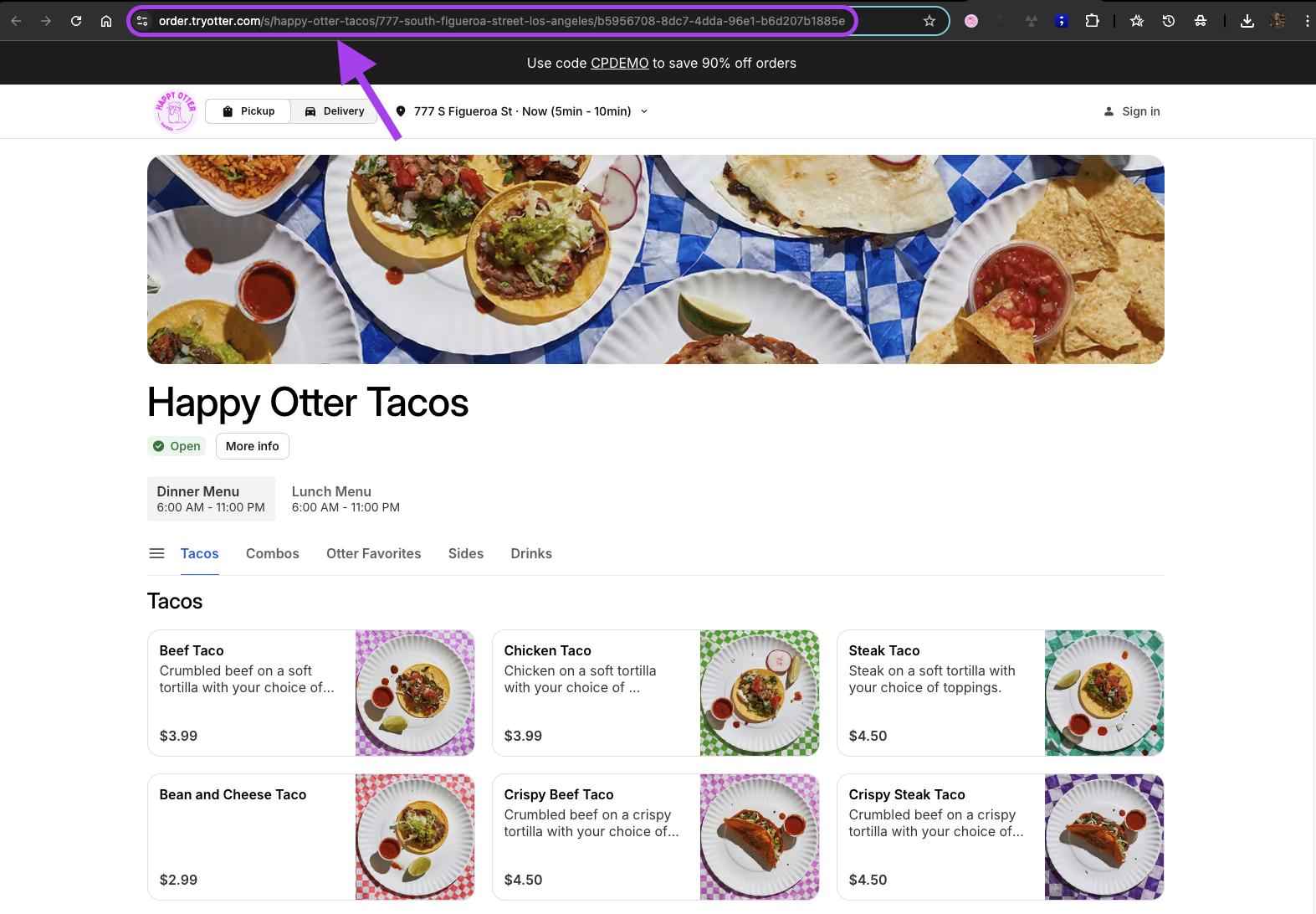Open the bookmarks star list icon
Image resolution: width=1316 pixels, height=914 pixels.
1137,21
